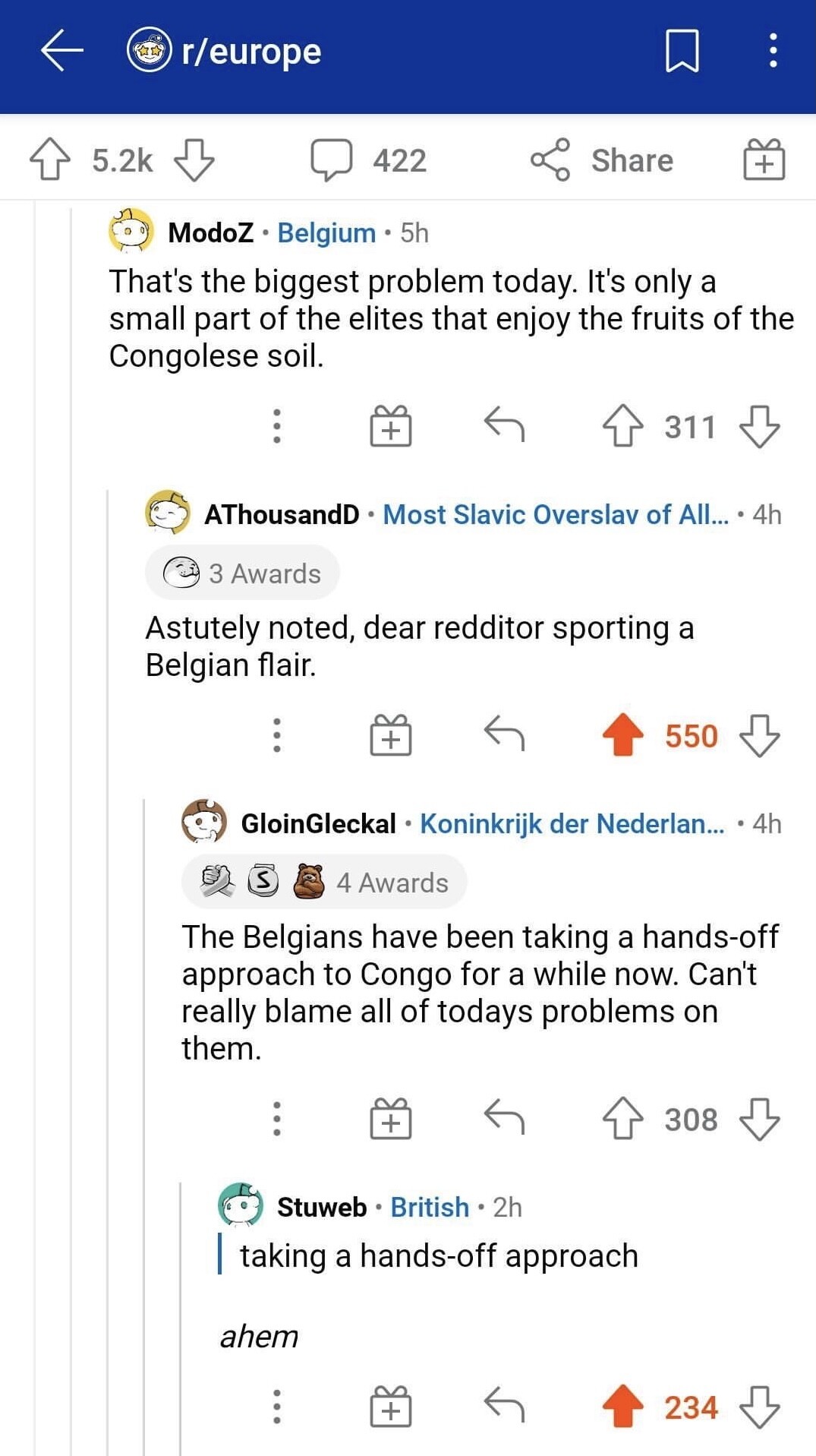Downvote the post with 5.2k score

click(x=194, y=159)
